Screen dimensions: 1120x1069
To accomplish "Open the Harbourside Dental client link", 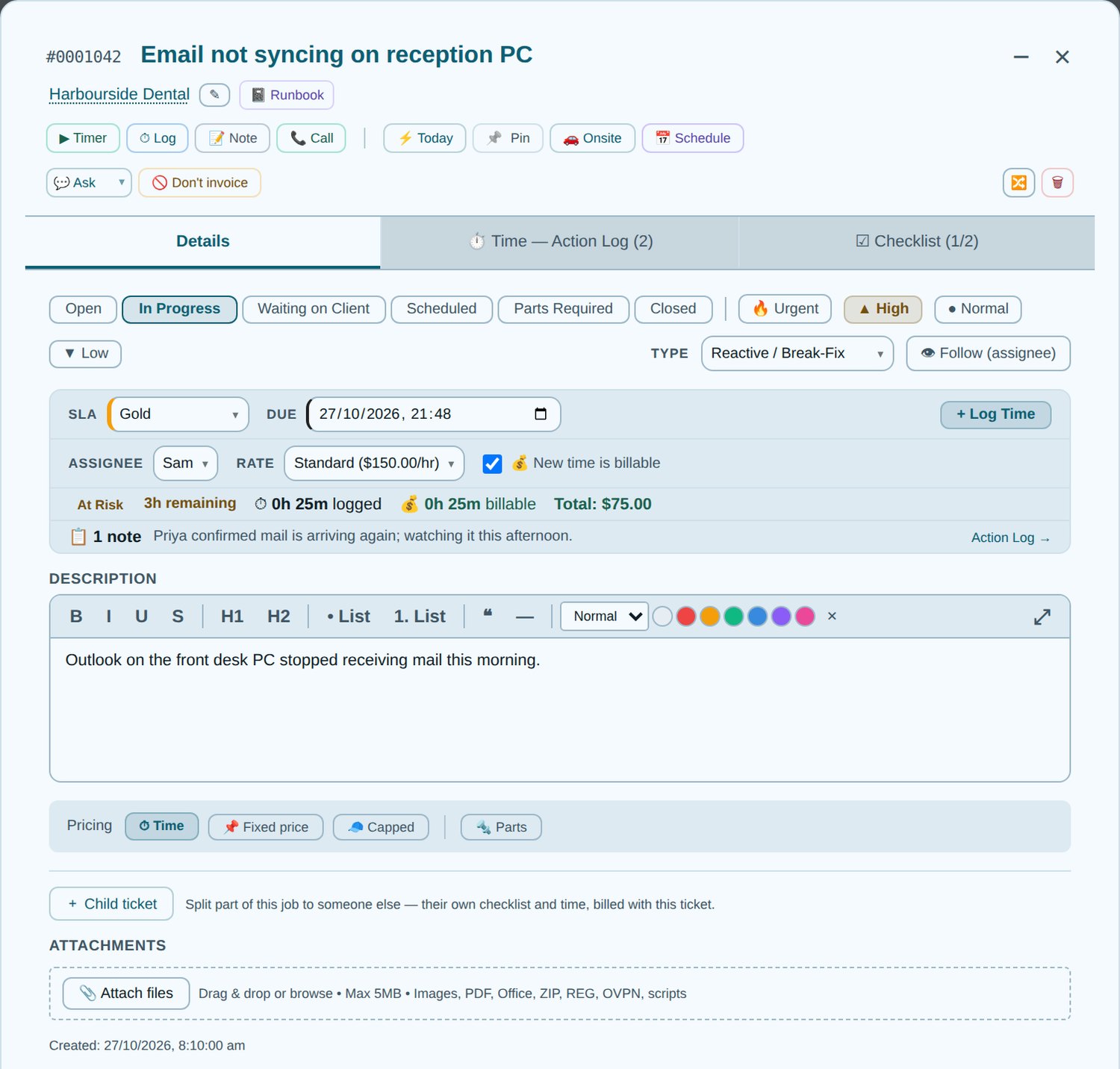I will tap(119, 95).
